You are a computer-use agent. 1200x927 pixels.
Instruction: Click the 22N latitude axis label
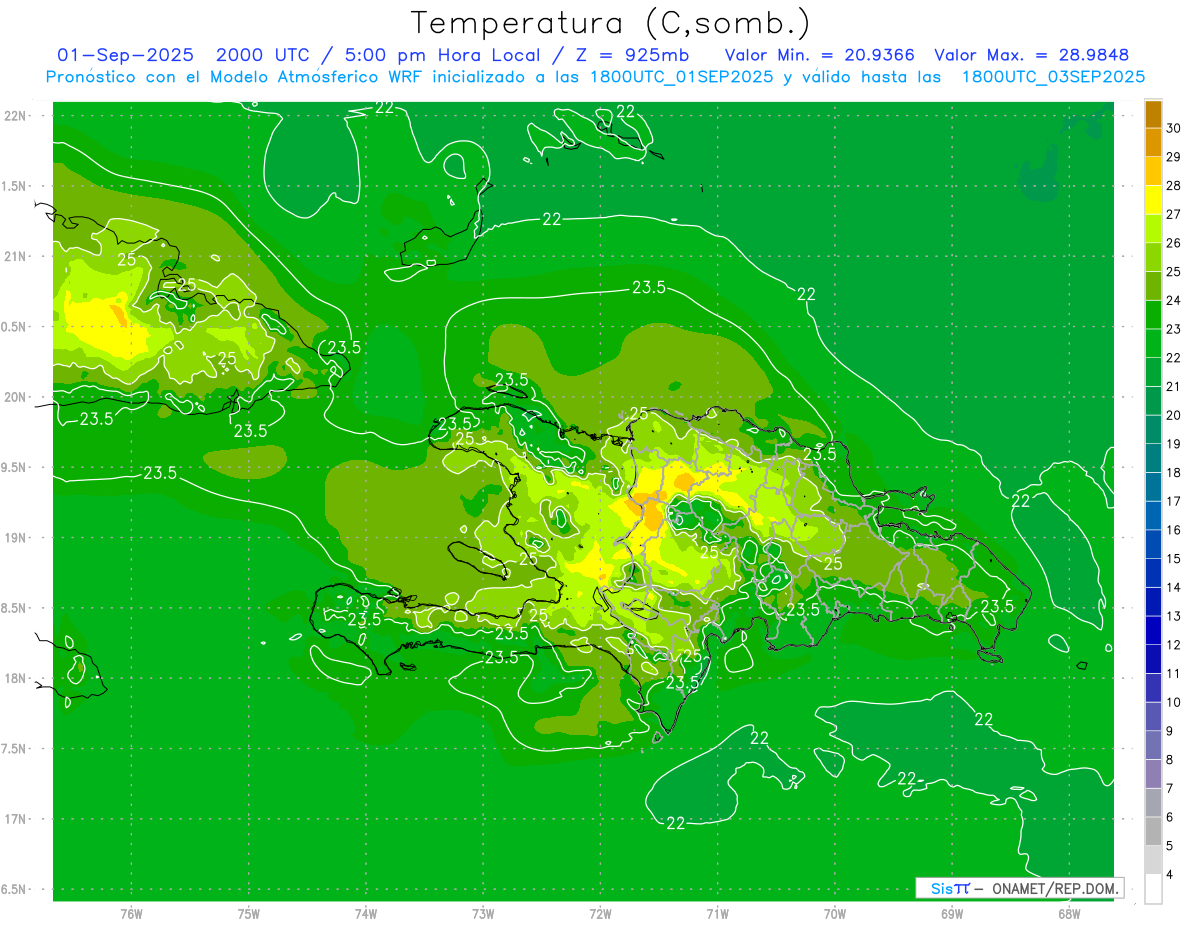[16, 115]
